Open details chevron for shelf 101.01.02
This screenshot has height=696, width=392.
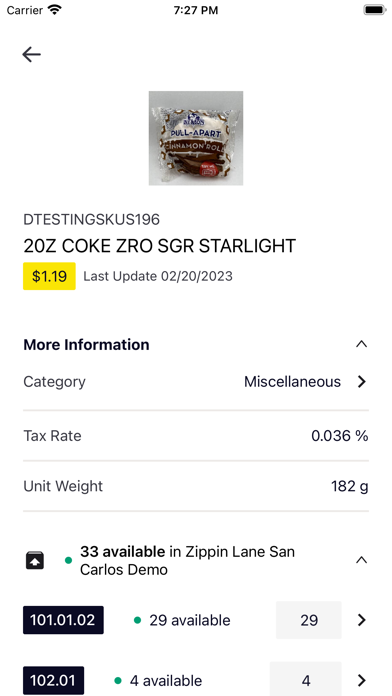[x=362, y=620]
